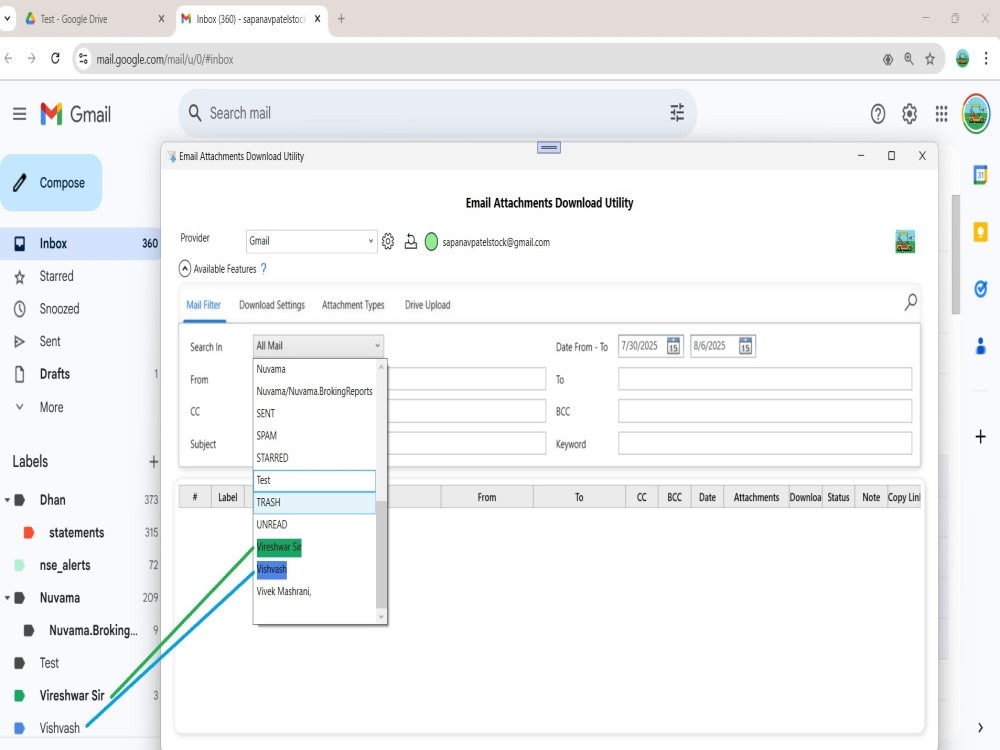1000x750 pixels.
Task: Open a new browser tab
Action: coord(341,19)
